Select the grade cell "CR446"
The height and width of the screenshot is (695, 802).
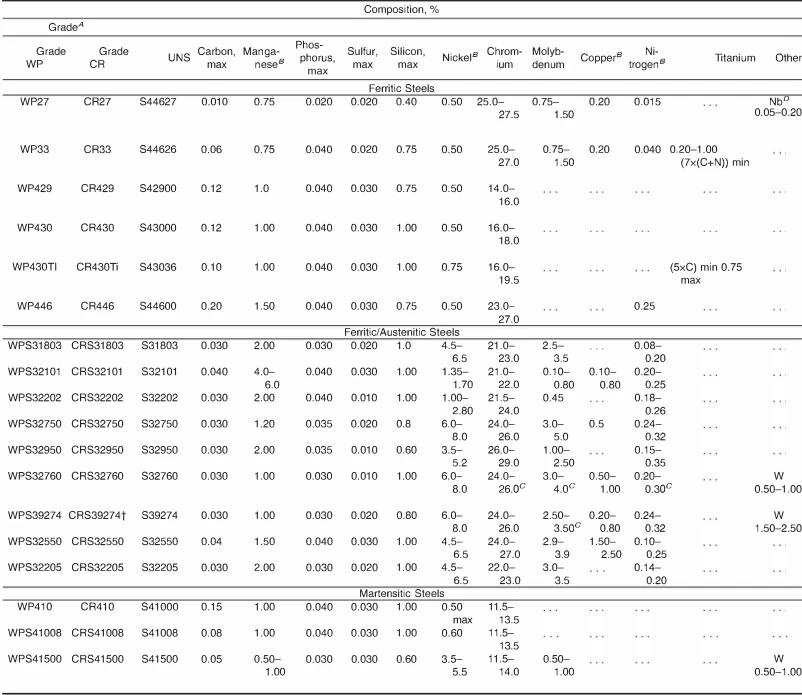[97, 306]
